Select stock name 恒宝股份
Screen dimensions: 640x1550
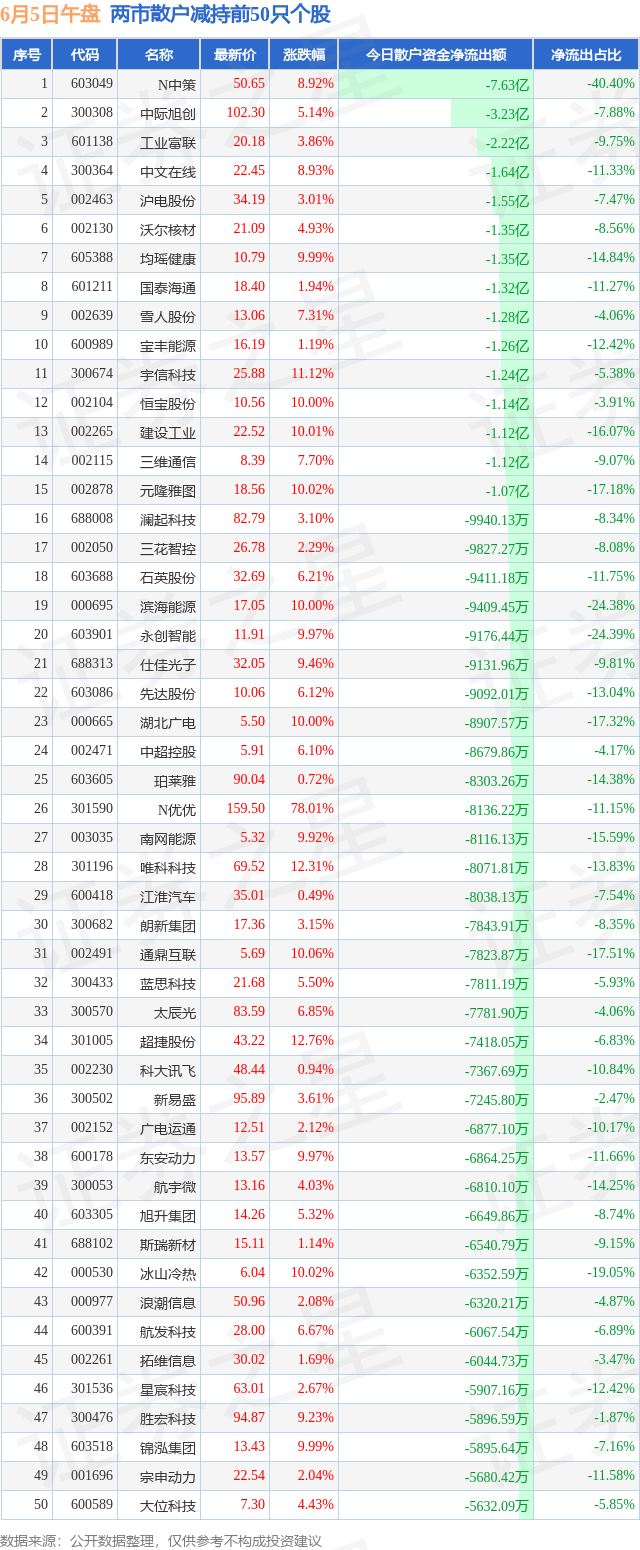(x=168, y=403)
